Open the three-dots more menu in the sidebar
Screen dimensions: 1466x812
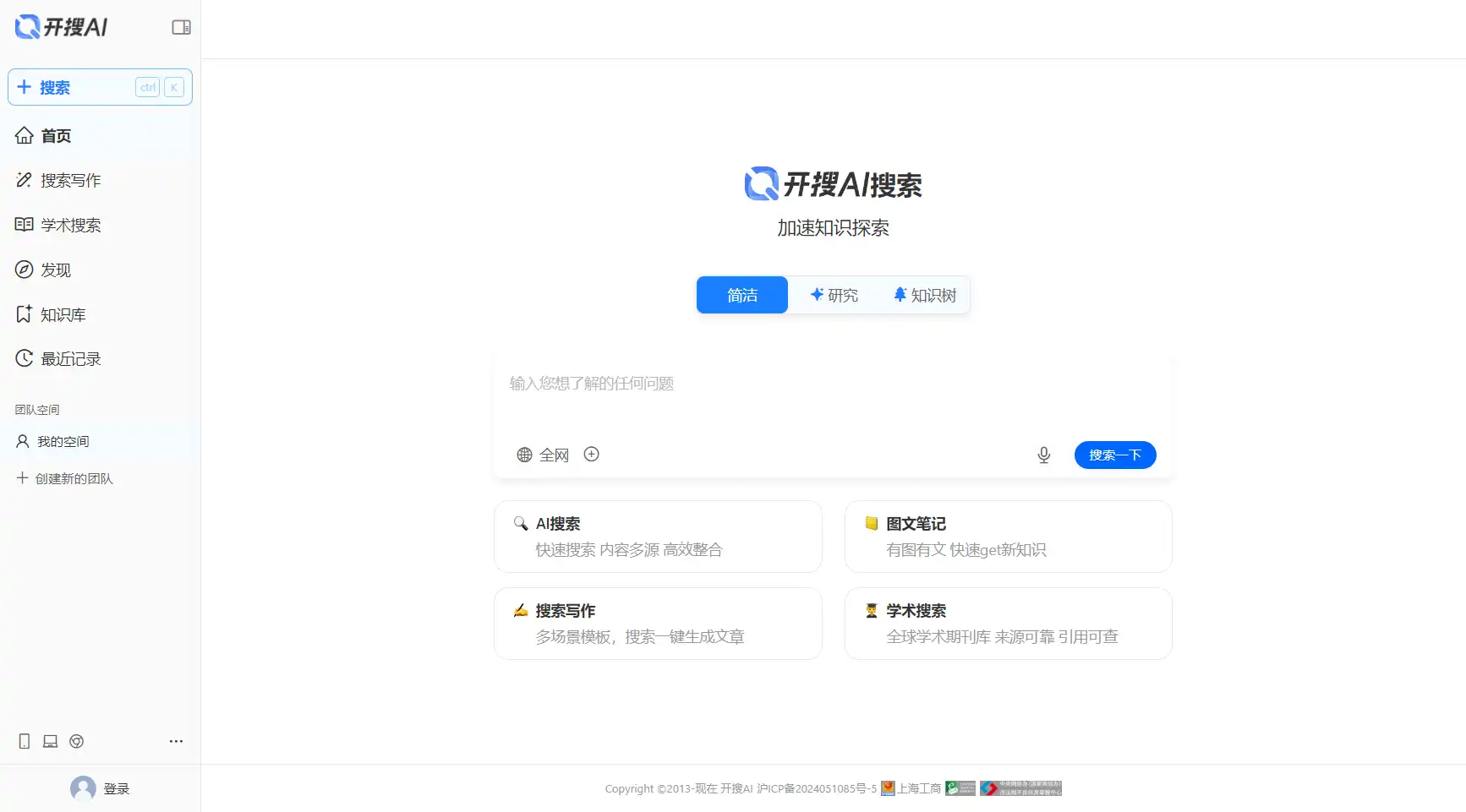coord(176,741)
